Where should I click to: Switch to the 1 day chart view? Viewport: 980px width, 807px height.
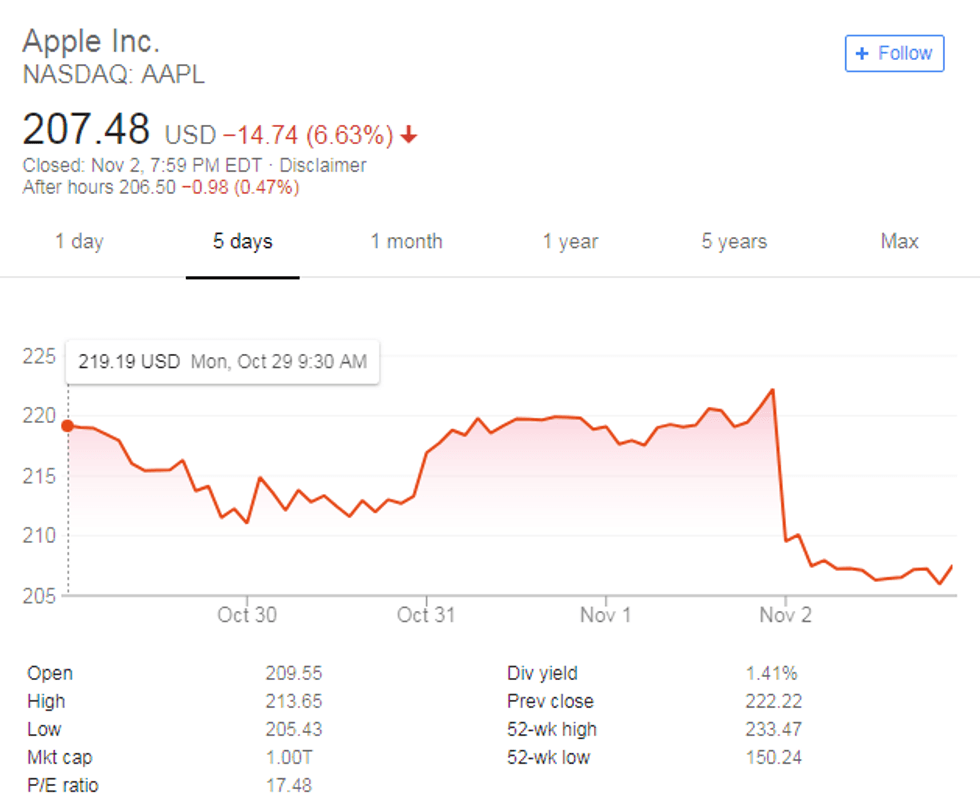click(80, 241)
